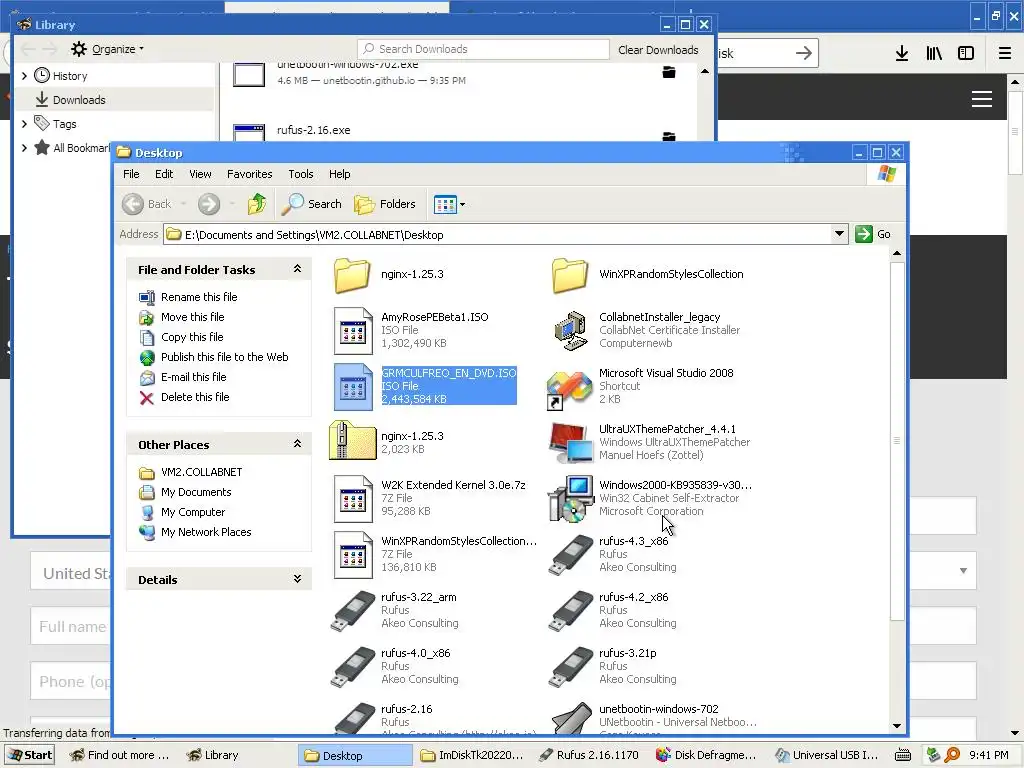Open the browser hamburger menu
Viewport: 1024px width, 768px height.
(x=1005, y=53)
